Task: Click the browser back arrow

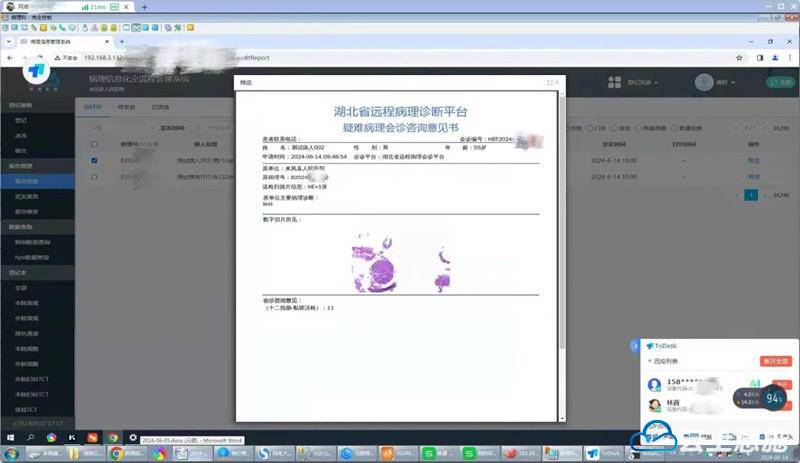Action: 10,57
